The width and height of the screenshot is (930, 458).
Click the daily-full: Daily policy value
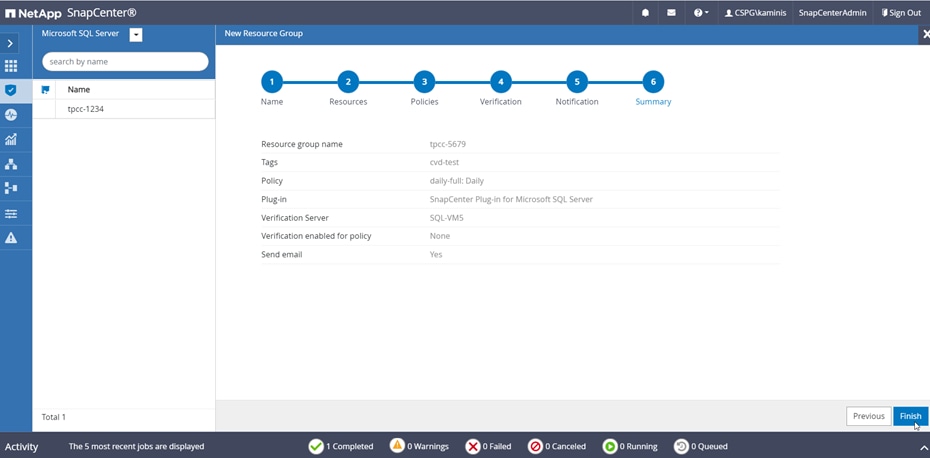coord(457,180)
